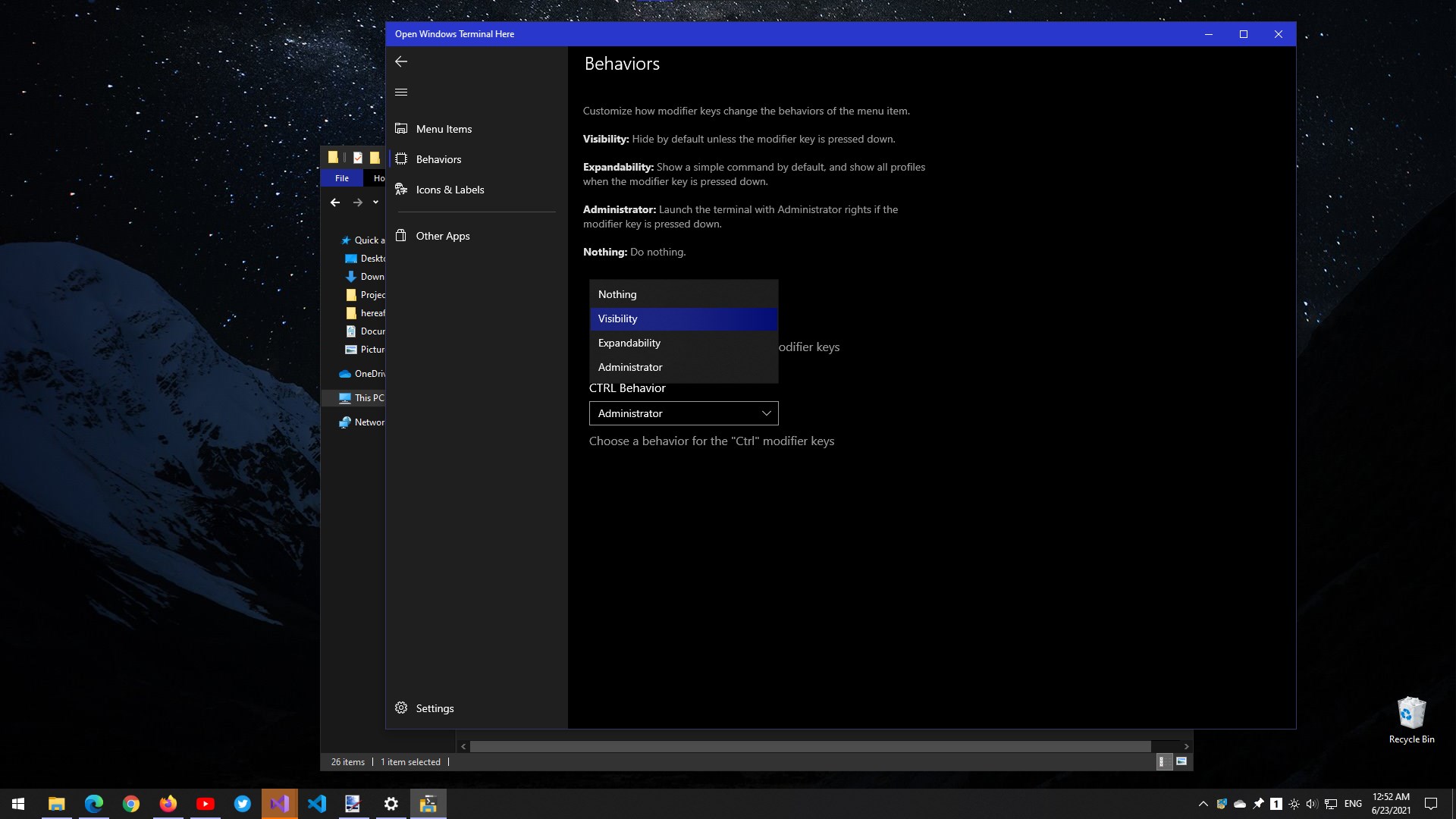Toggle the hamburger navigation menu
This screenshot has width=1456, height=819.
[401, 93]
